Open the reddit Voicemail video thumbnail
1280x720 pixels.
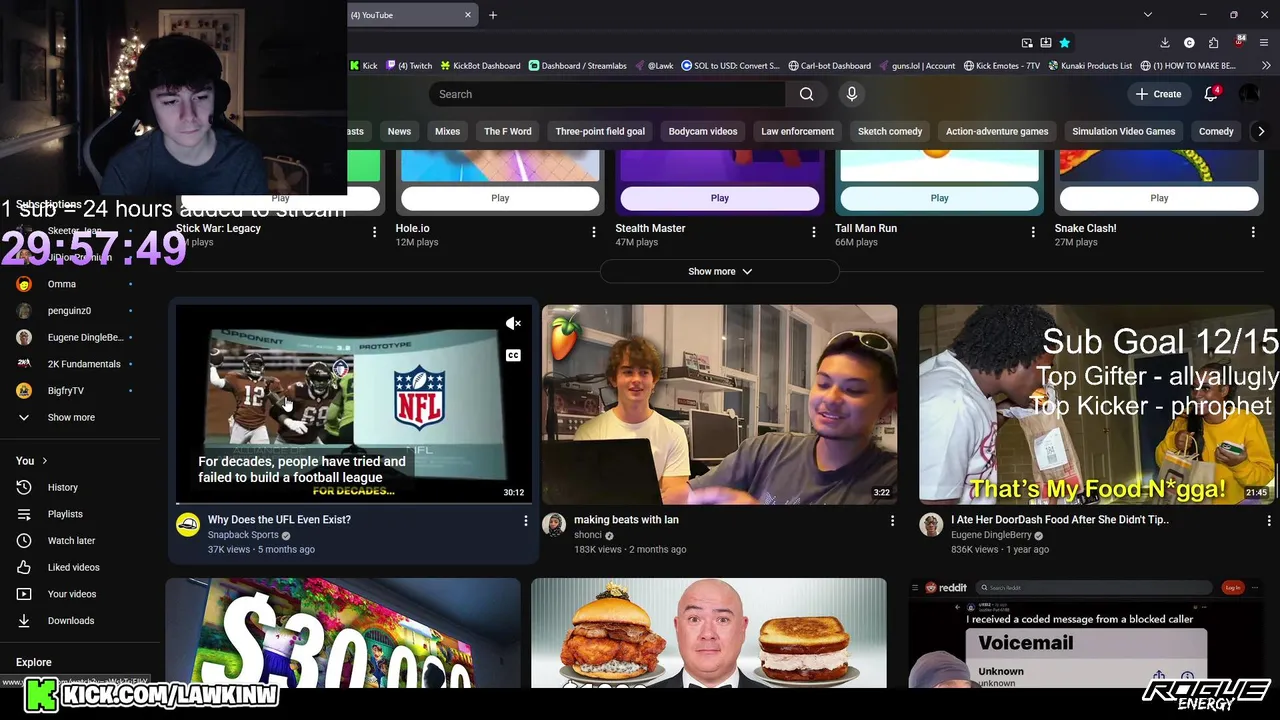click(x=1086, y=633)
